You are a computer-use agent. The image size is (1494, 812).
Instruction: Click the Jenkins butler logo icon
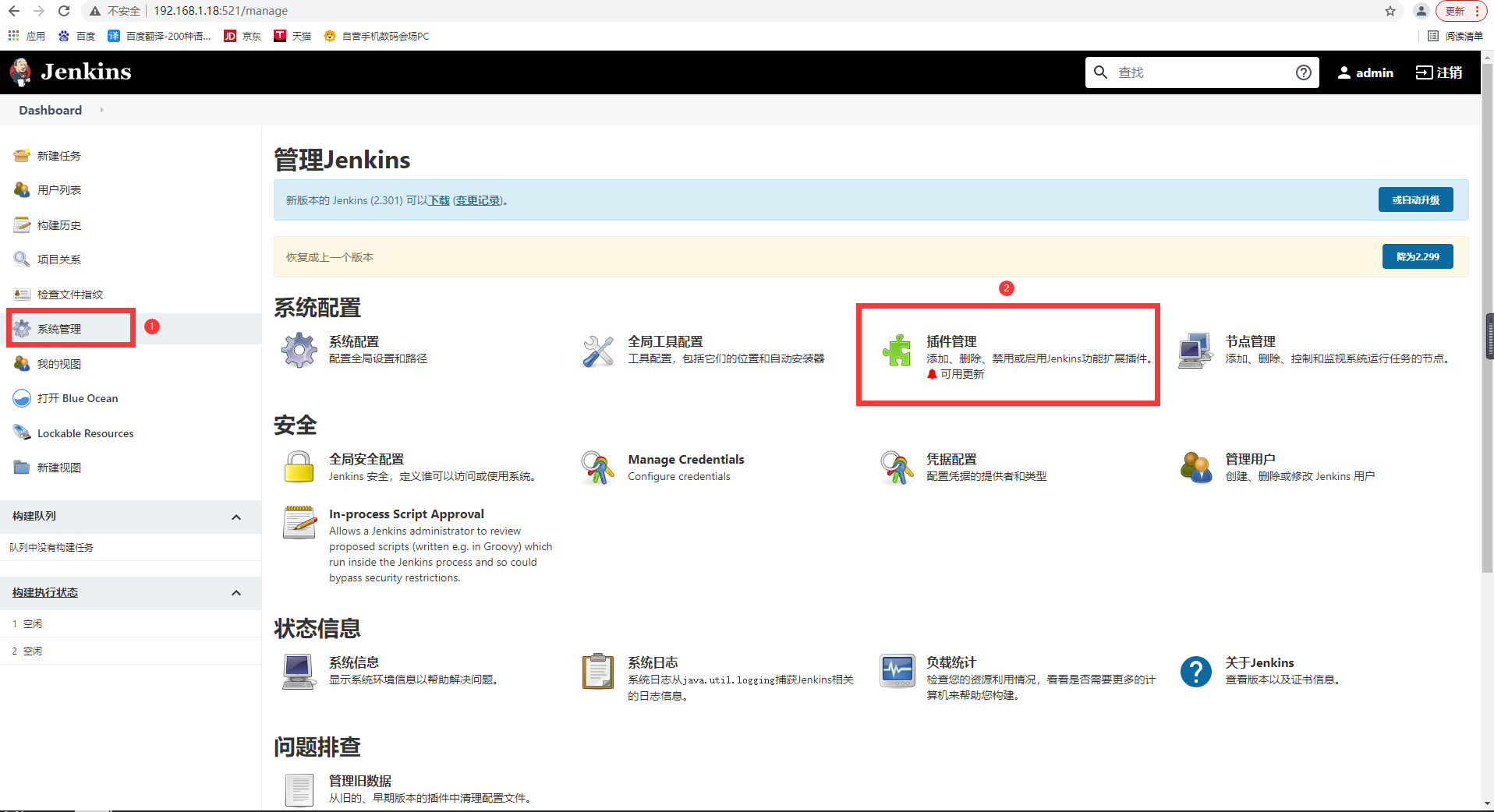(x=21, y=72)
